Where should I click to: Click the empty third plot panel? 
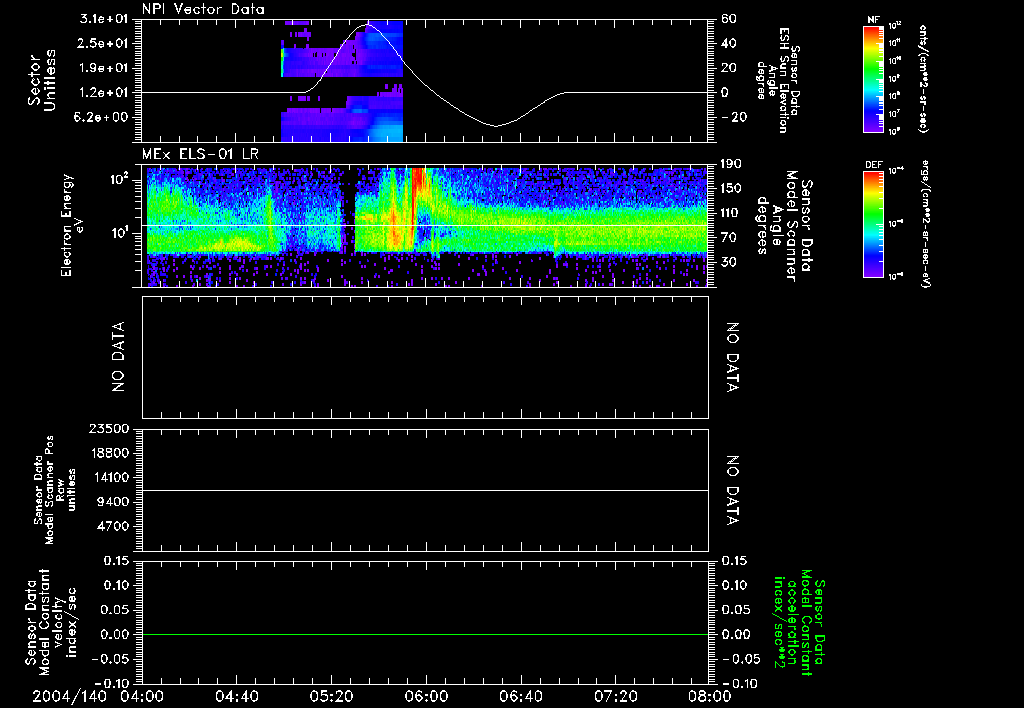(425, 357)
